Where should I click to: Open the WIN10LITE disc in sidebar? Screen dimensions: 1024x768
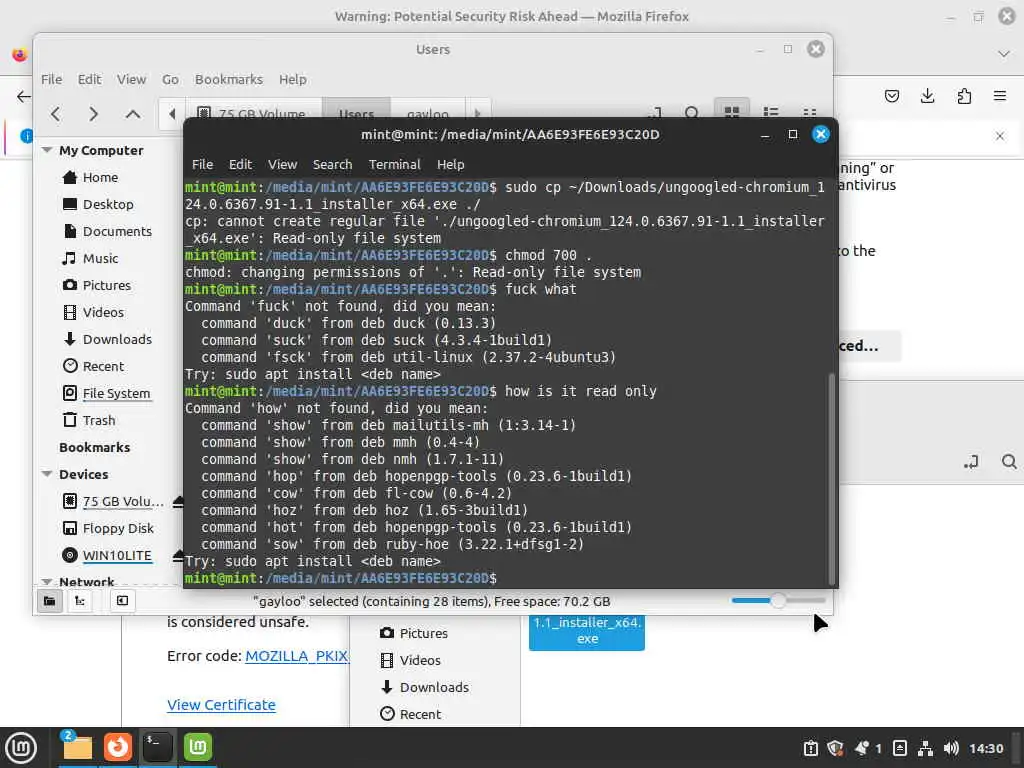(x=116, y=556)
